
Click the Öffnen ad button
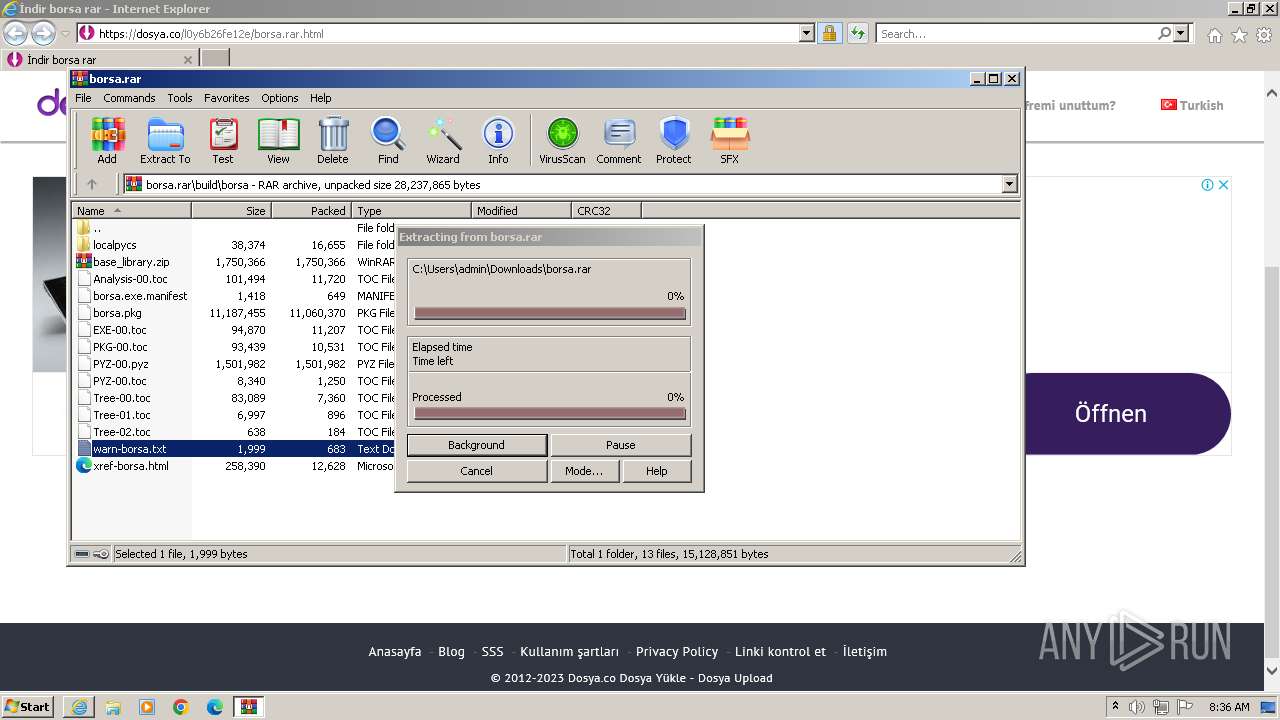pyautogui.click(x=1127, y=414)
